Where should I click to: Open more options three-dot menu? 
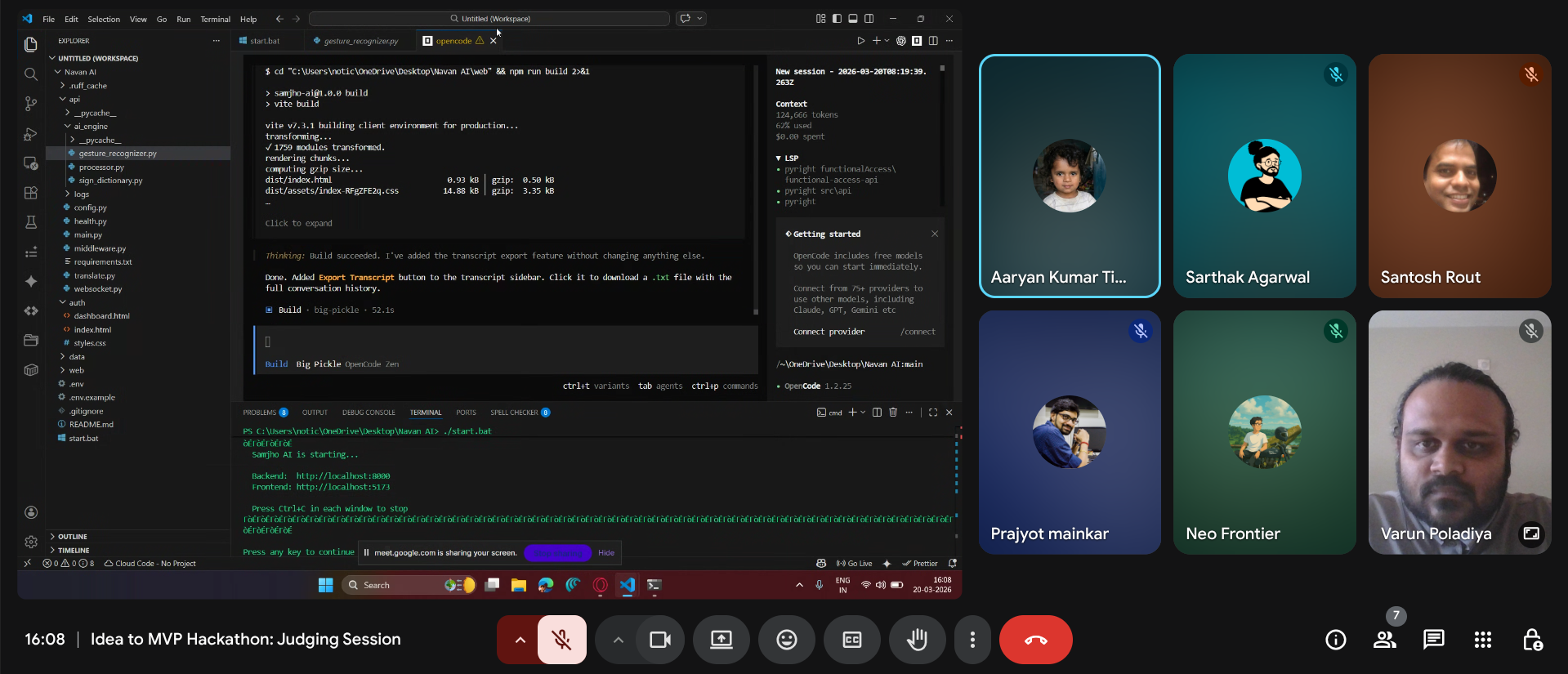pyautogui.click(x=972, y=640)
